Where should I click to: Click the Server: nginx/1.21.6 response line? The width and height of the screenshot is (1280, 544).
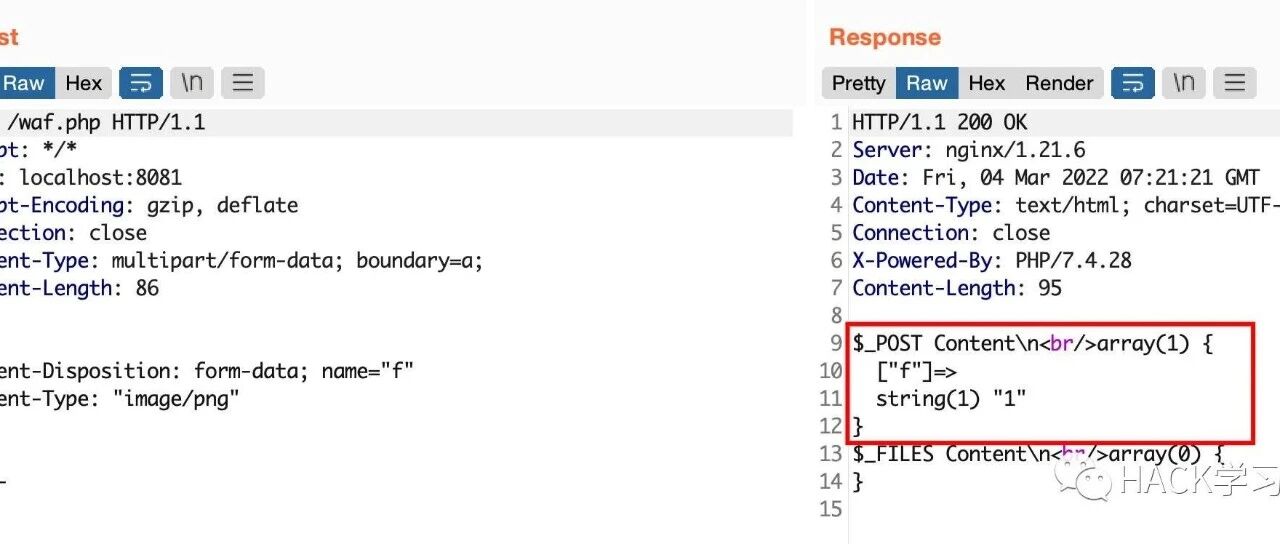click(969, 150)
